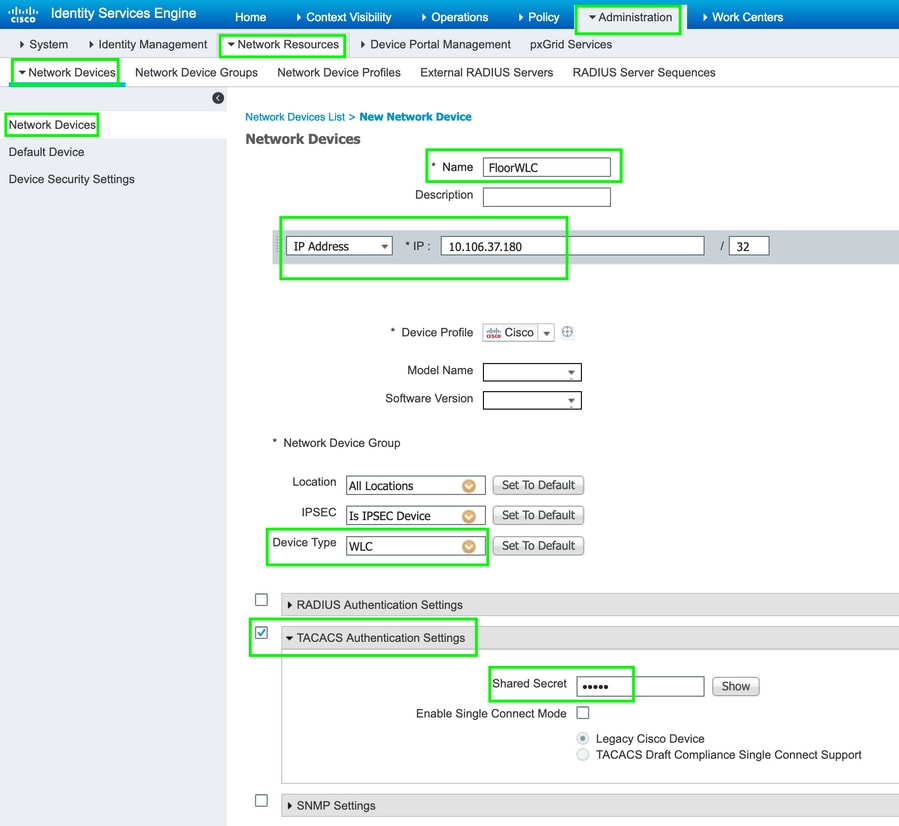
Task: Set Location to default
Action: [x=538, y=485]
